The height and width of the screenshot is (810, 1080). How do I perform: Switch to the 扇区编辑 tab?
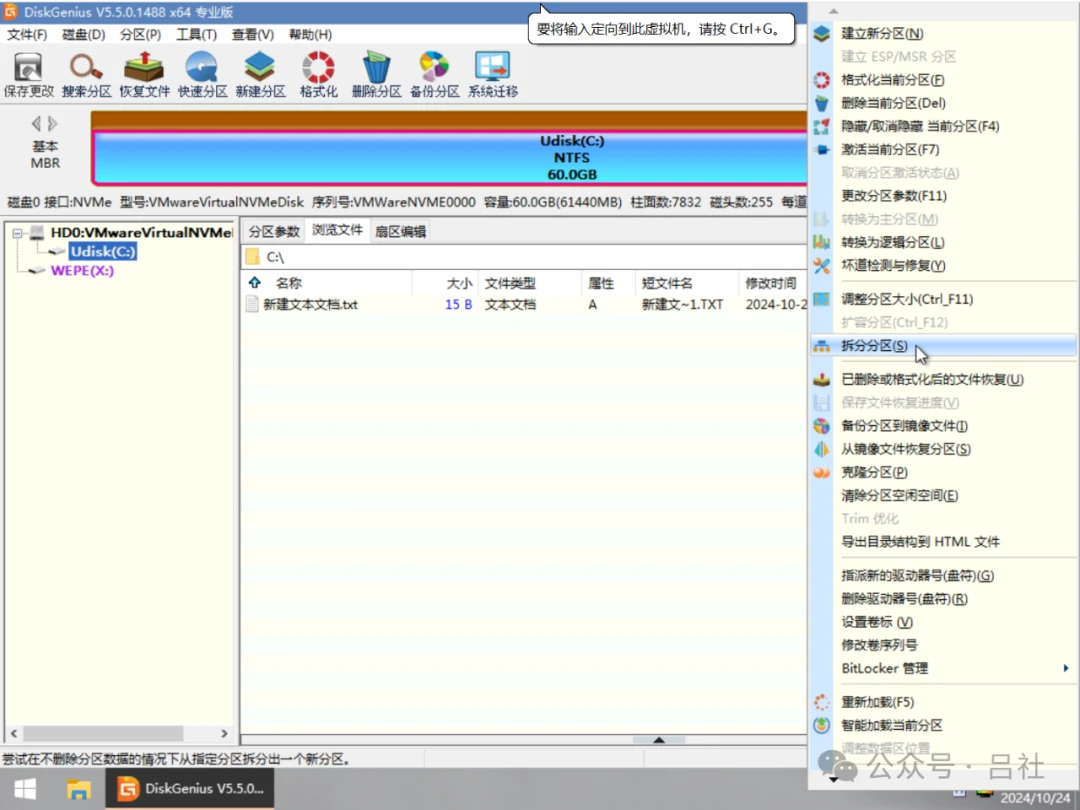(x=400, y=231)
